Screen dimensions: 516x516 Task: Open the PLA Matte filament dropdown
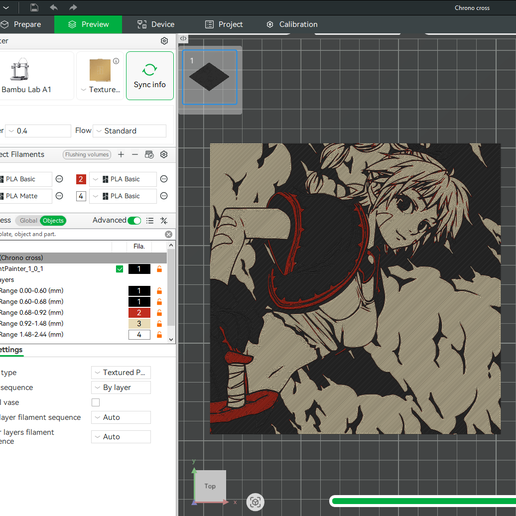pos(25,196)
